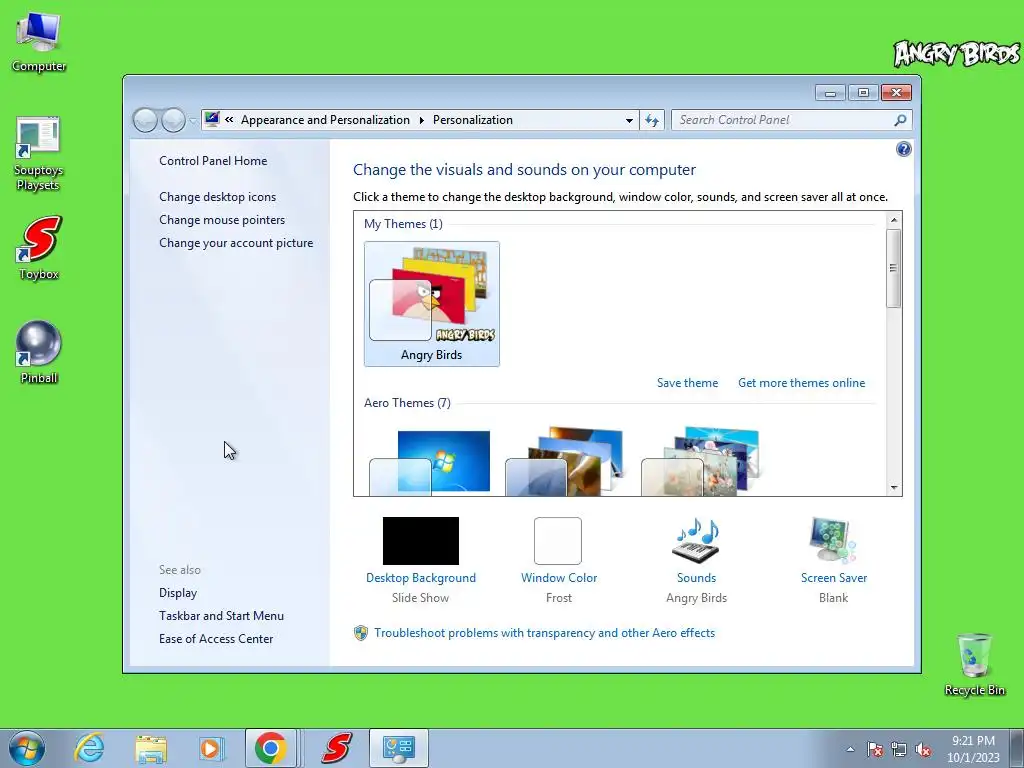Click the address bar control panel icon
This screenshot has height=768, width=1024.
coord(212,120)
